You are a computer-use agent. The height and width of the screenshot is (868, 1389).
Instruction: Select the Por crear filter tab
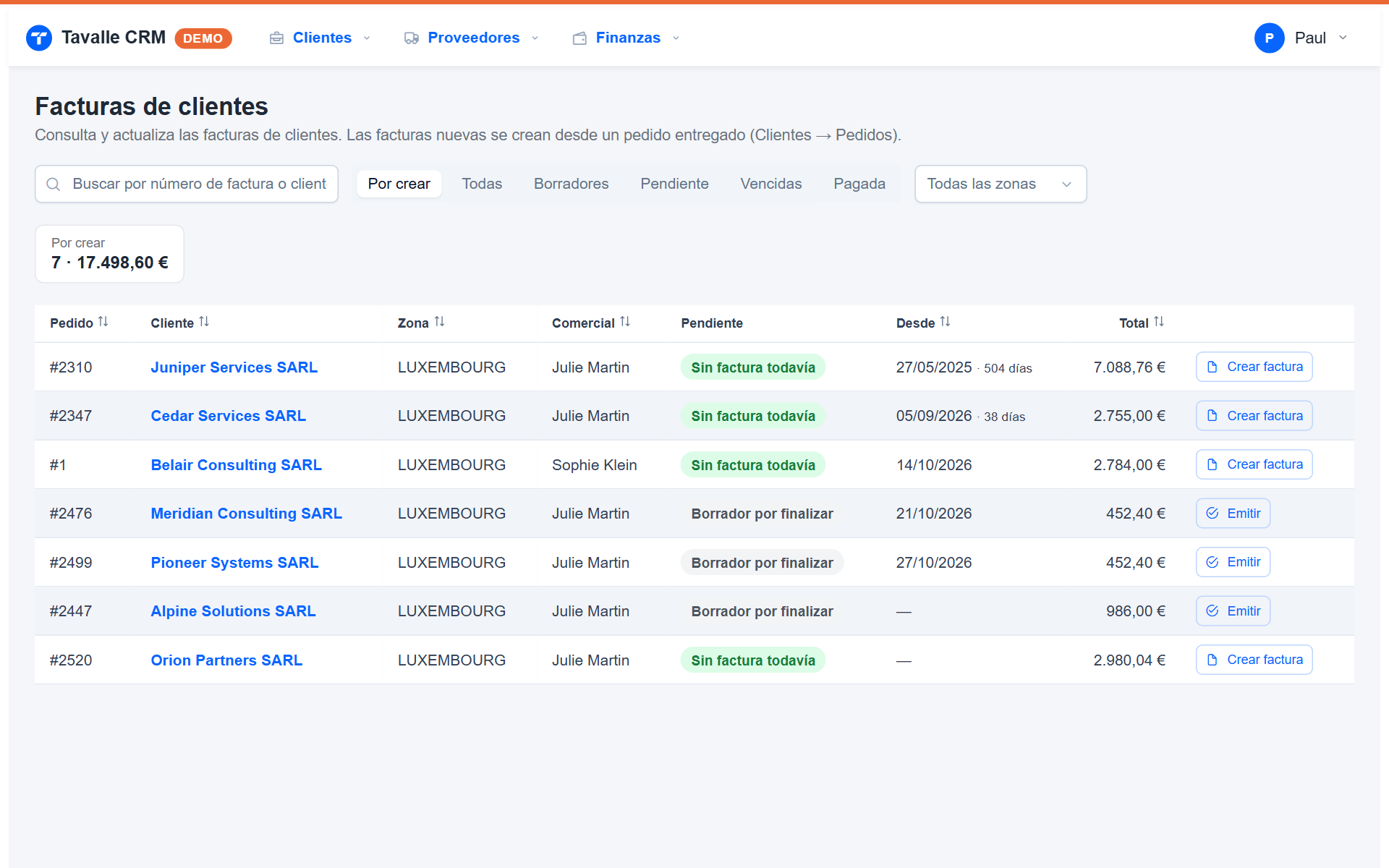[399, 184]
